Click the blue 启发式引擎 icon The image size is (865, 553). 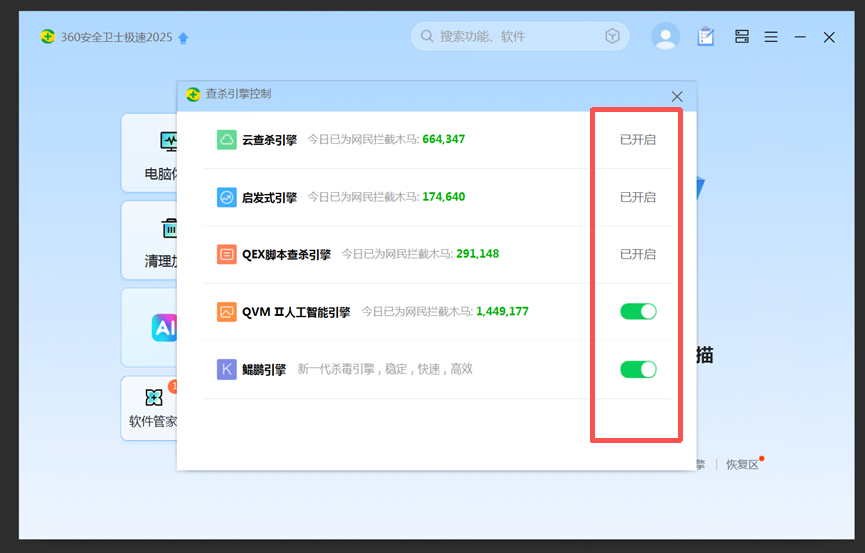coord(227,197)
